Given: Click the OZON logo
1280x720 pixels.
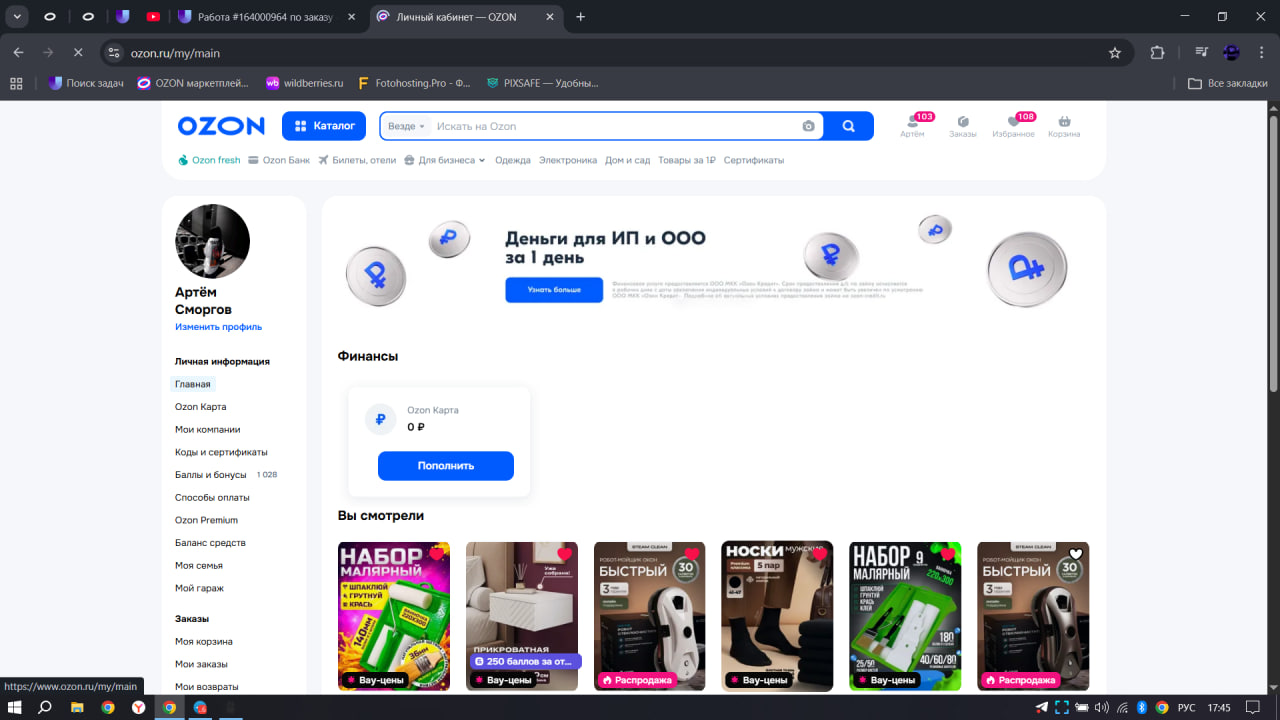Looking at the screenshot, I should click(221, 126).
